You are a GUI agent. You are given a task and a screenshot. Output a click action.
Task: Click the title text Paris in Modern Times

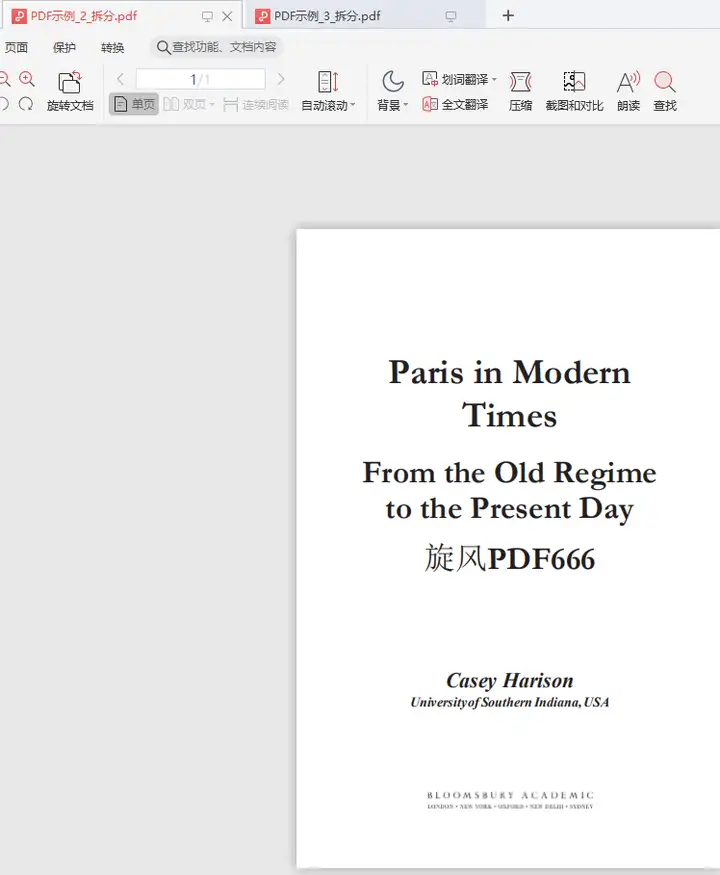coord(509,394)
